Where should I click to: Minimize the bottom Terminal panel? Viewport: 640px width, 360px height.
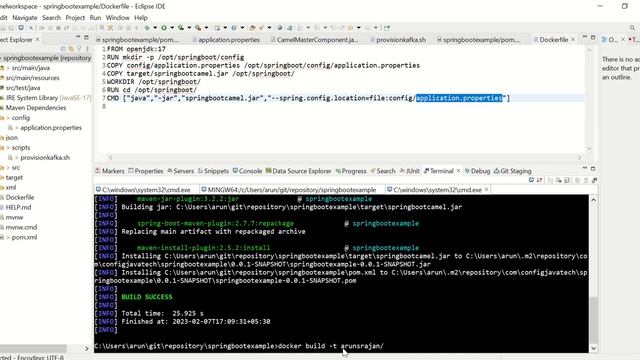585,169
